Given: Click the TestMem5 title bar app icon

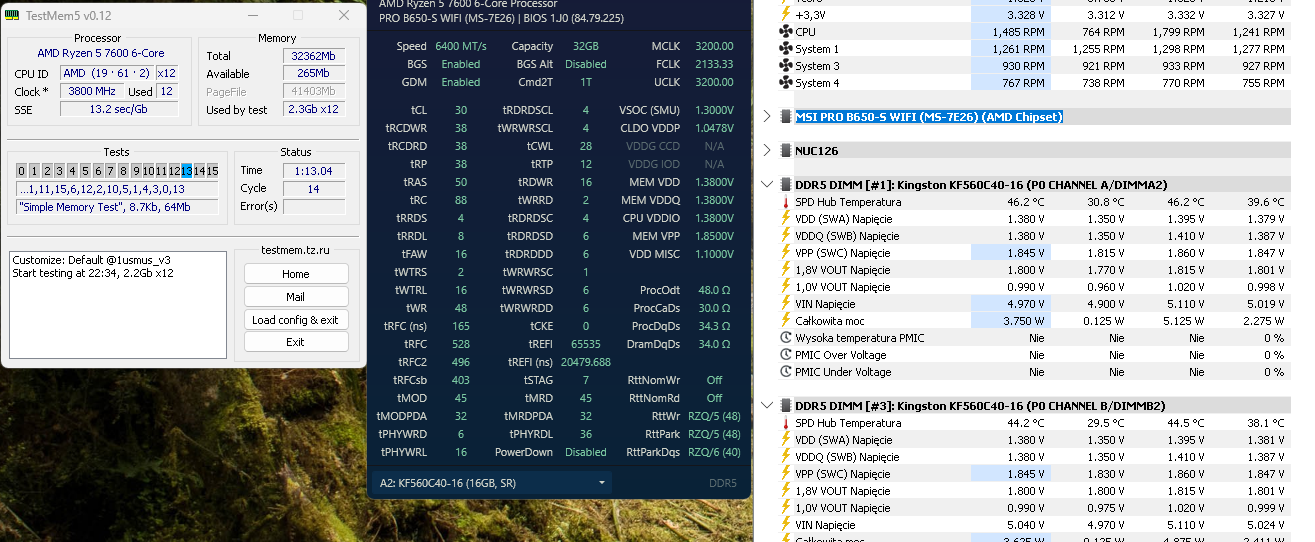Looking at the screenshot, I should coord(12,16).
